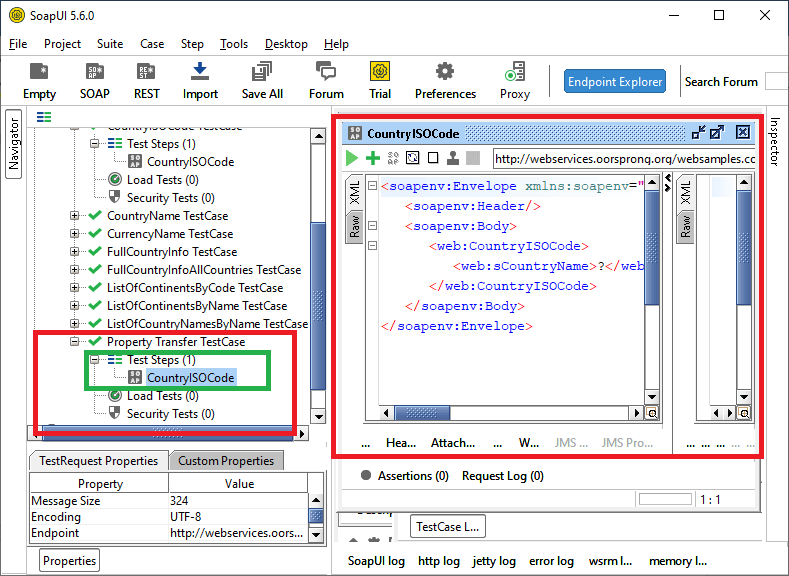This screenshot has width=789, height=576.
Task: Open the Request Log (0) tab
Action: [x=503, y=476]
